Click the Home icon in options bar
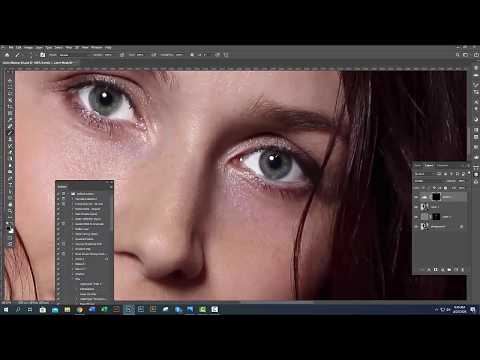The width and height of the screenshot is (480, 360). (7, 55)
